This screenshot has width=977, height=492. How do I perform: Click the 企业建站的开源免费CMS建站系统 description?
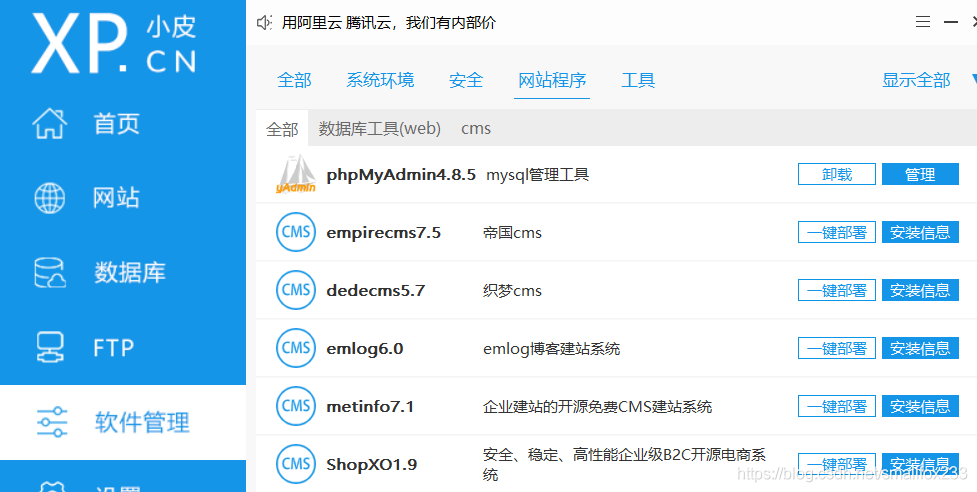coord(598,407)
